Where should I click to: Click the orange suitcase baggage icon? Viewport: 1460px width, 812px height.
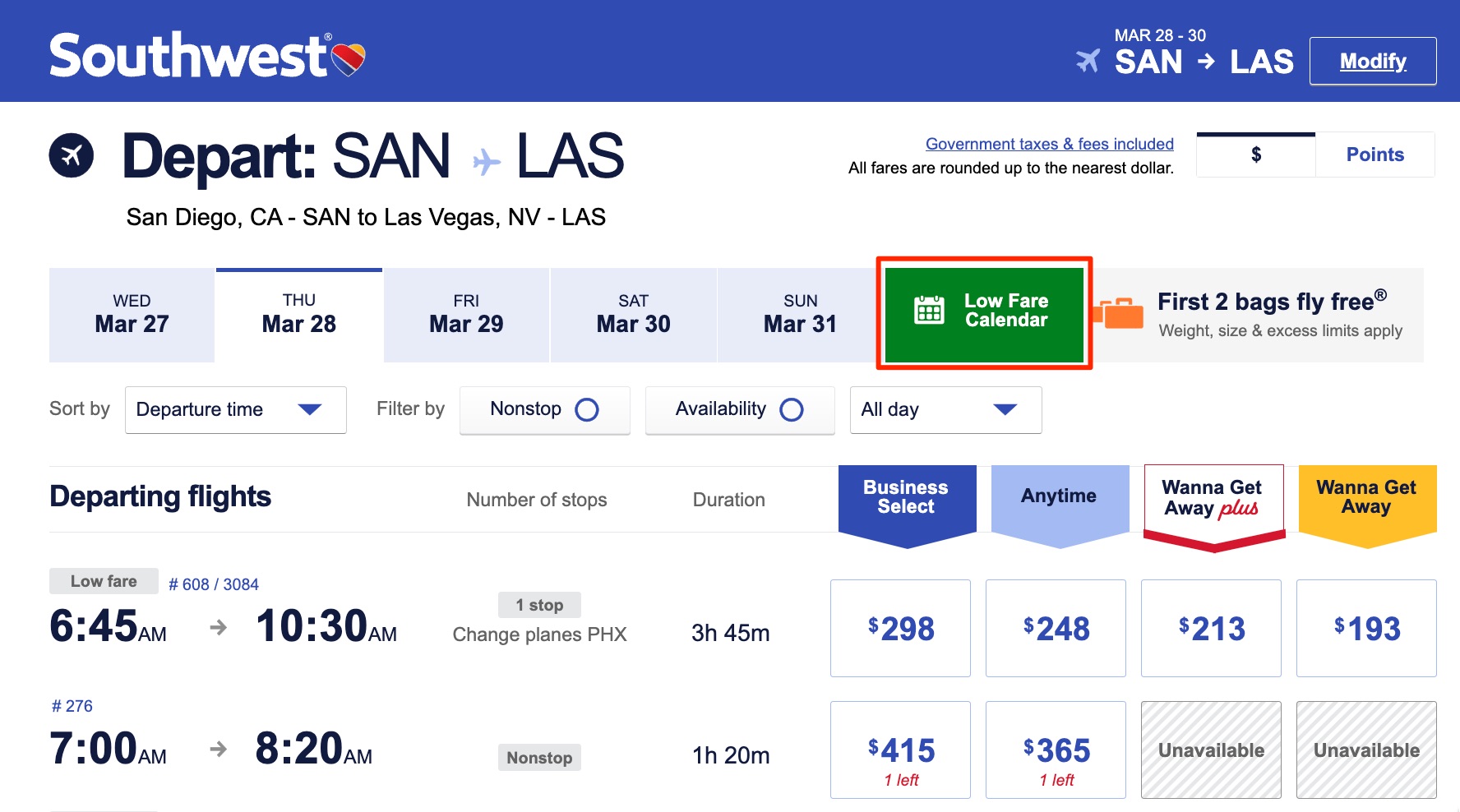[x=1120, y=315]
